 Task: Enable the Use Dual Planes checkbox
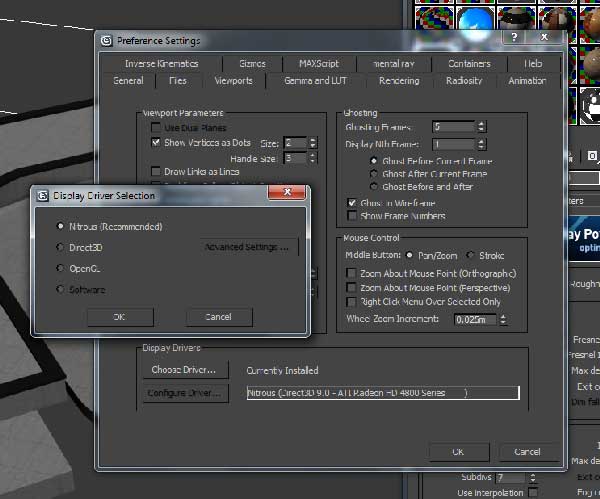coord(156,127)
